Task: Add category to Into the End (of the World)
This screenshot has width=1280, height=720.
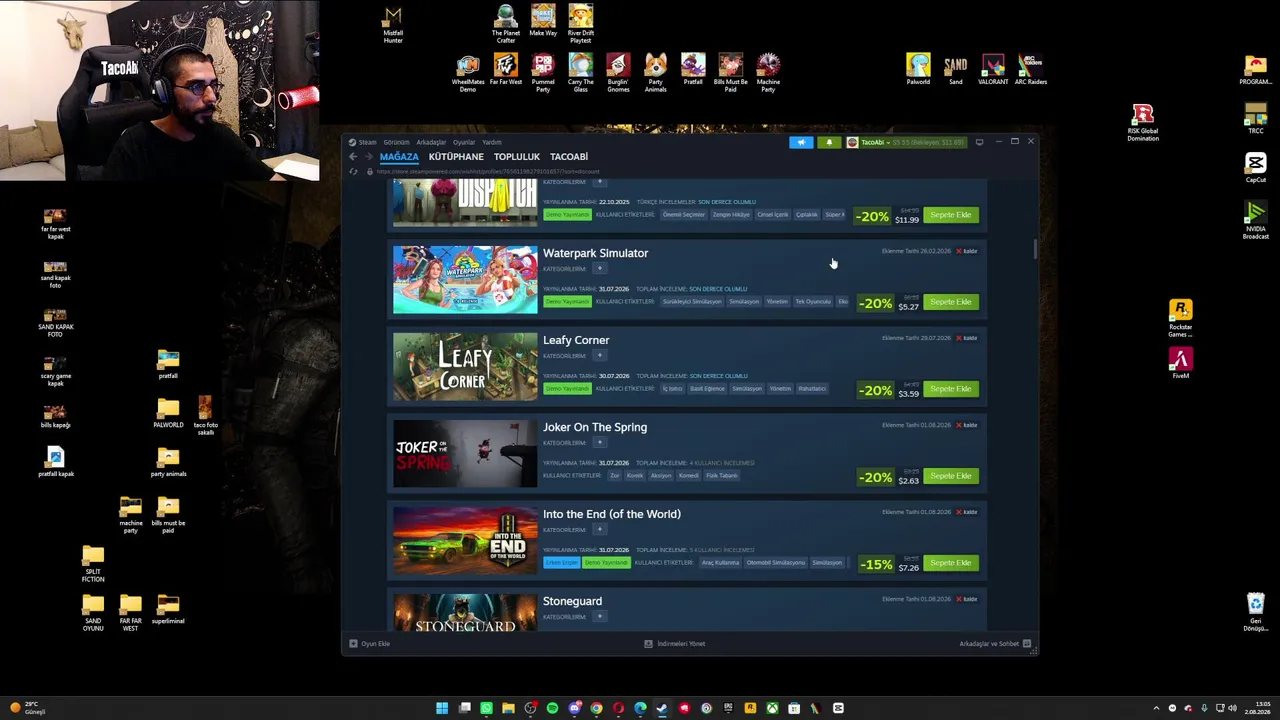Action: click(599, 530)
